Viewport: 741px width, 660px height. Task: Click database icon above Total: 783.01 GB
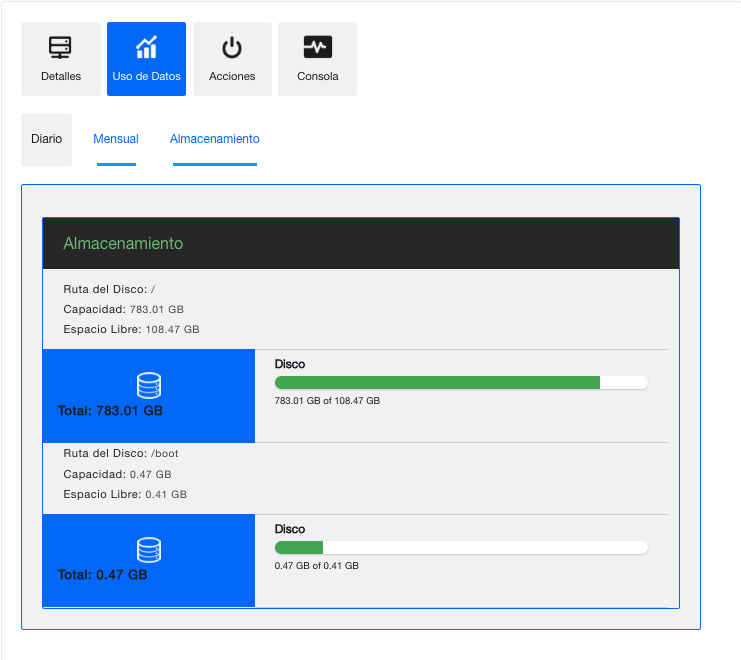(149, 385)
